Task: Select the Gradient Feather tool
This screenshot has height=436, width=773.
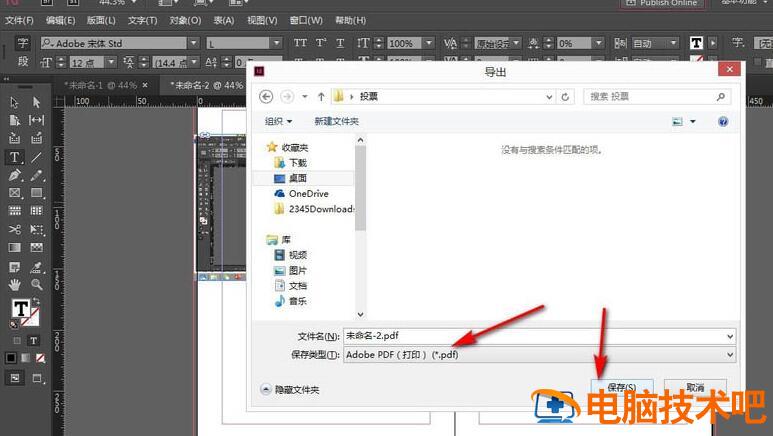Action: click(x=36, y=247)
